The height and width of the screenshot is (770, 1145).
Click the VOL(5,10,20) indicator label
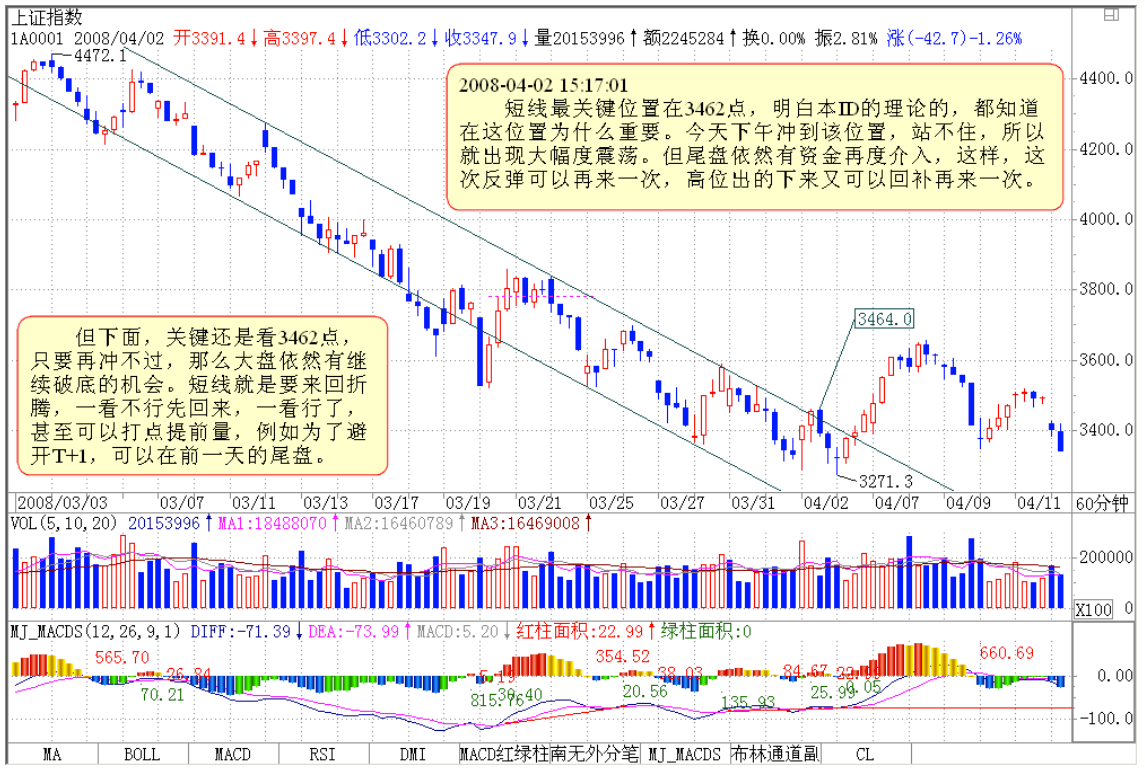(x=64, y=523)
